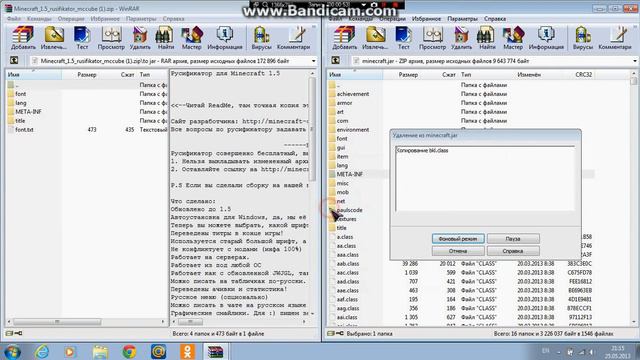640x360 pixels.
Task: Select font folder in left window
Action: (x=21, y=94)
